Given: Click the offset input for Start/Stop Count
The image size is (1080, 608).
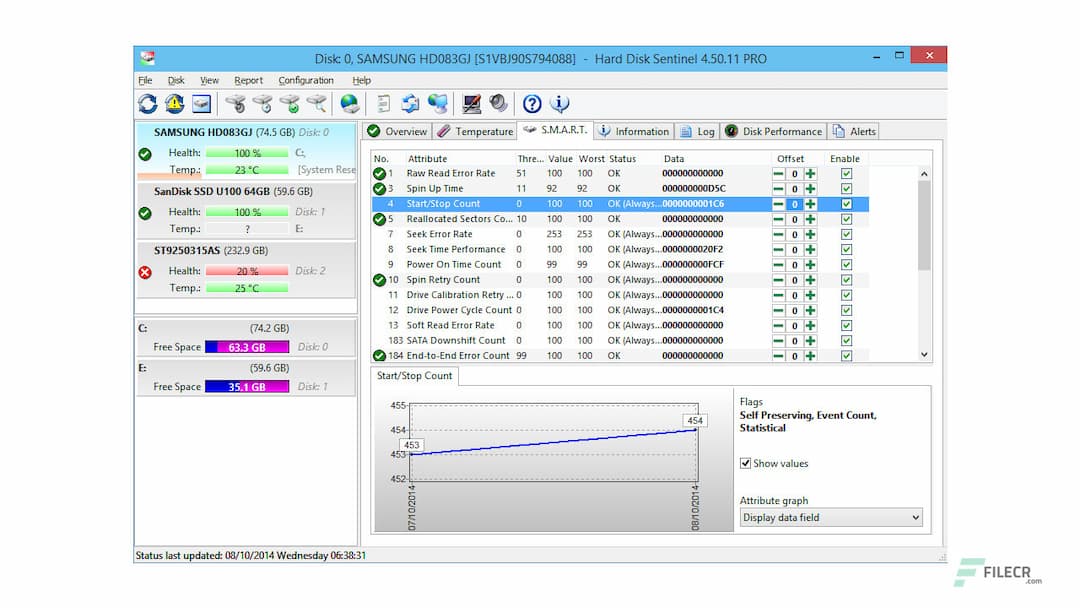Looking at the screenshot, I should click(x=794, y=204).
